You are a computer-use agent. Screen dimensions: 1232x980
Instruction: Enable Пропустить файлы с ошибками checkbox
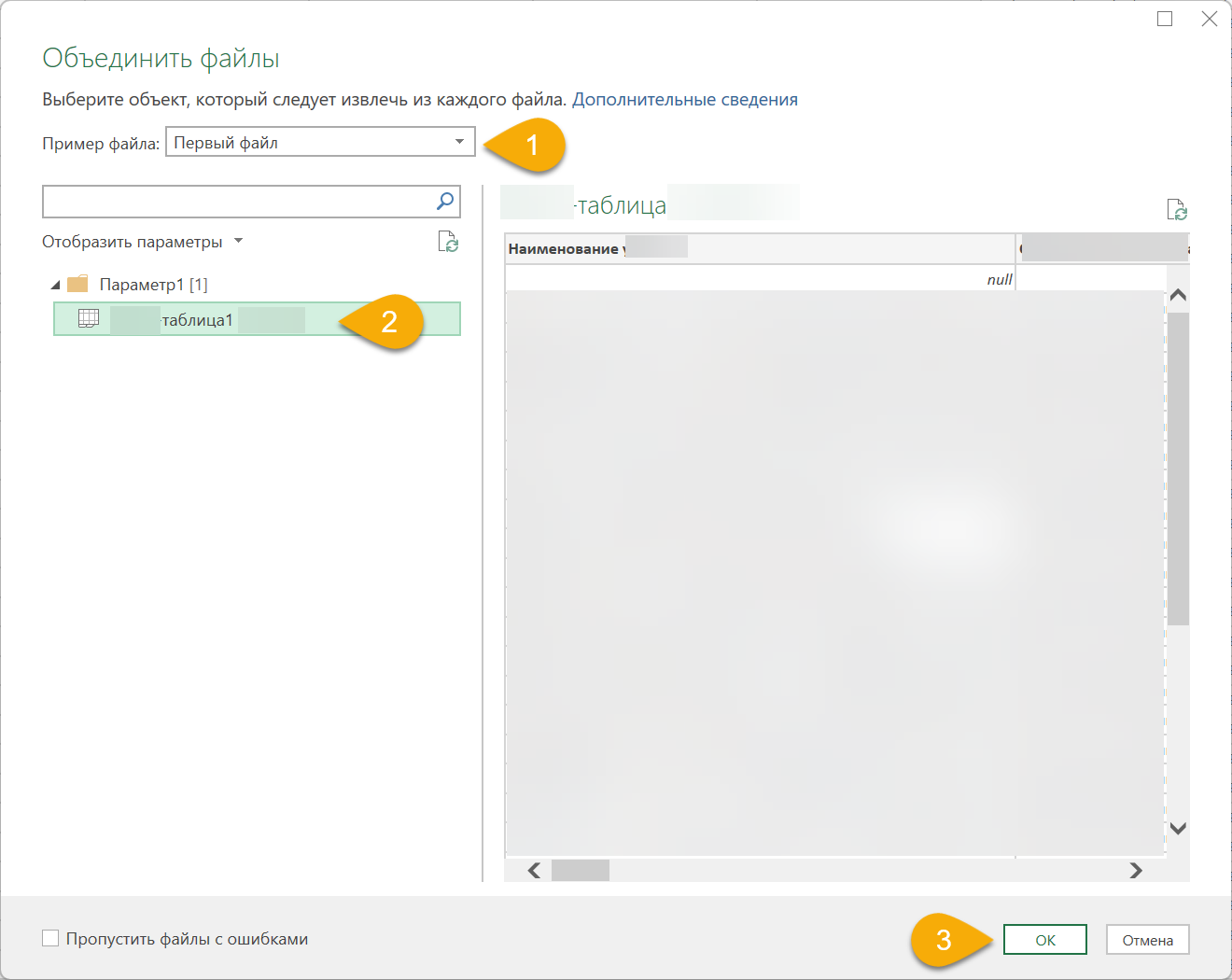50,938
